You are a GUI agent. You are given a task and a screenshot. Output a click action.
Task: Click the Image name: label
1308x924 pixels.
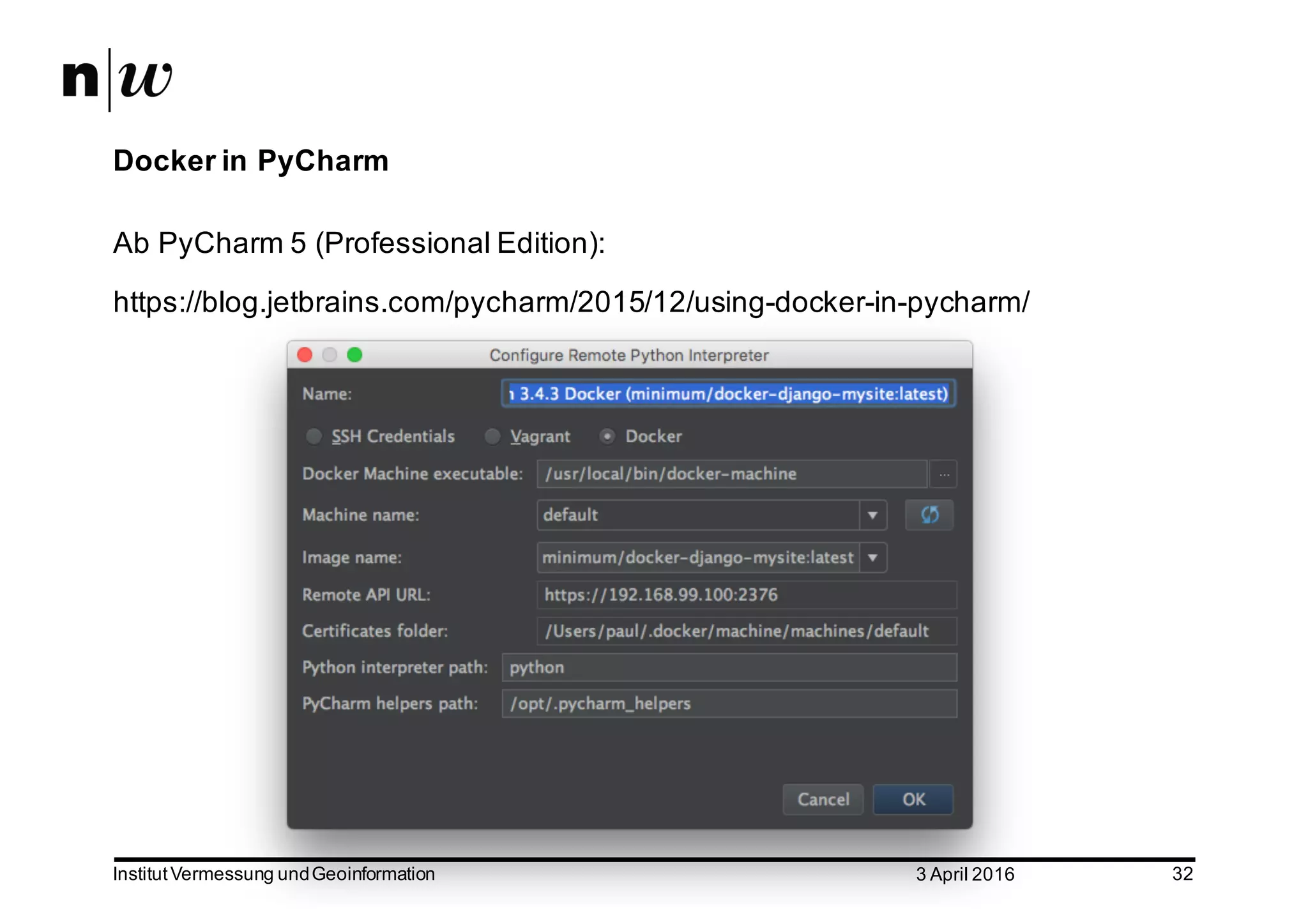click(x=352, y=557)
